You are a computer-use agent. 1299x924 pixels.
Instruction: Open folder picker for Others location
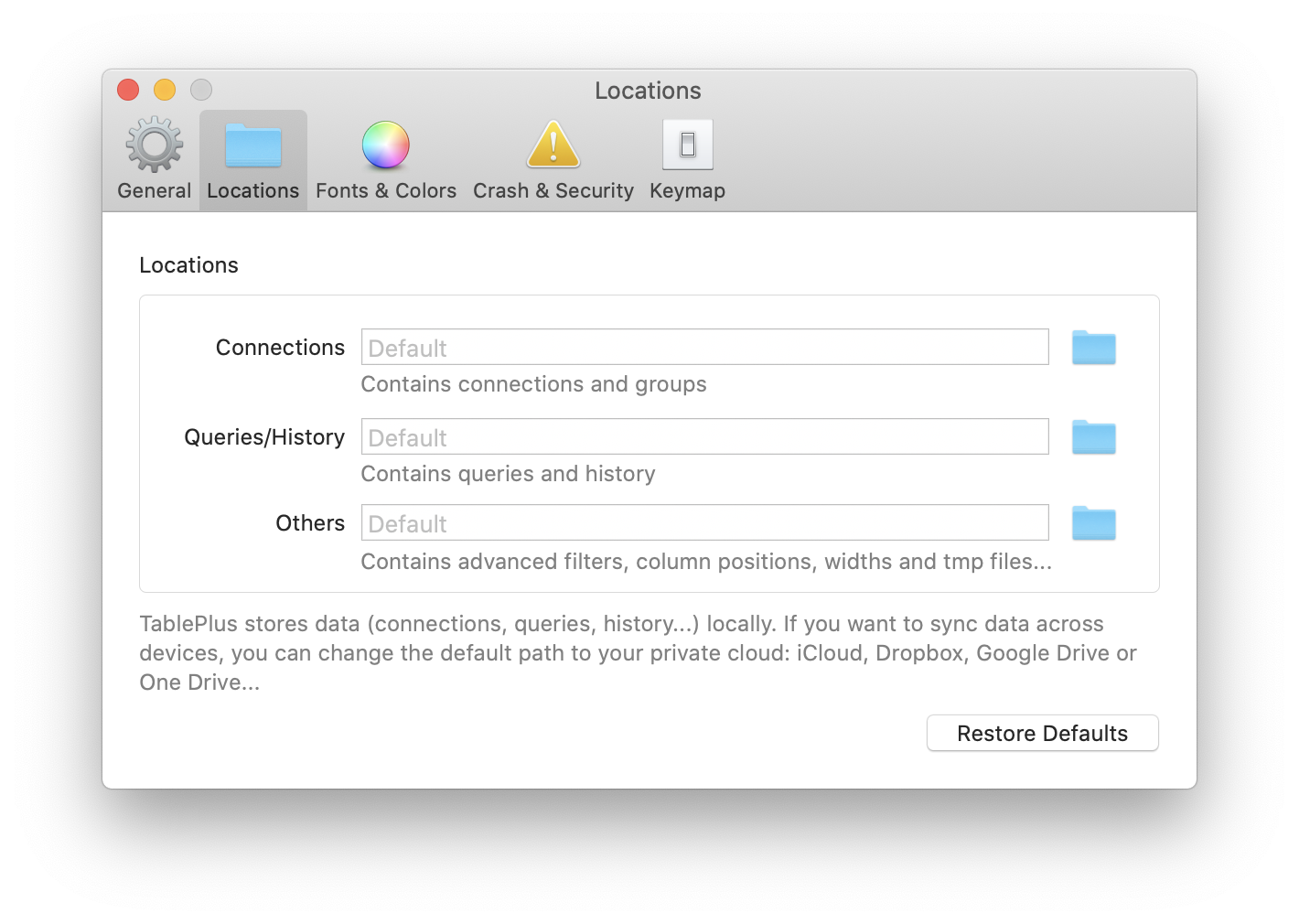coord(1093,523)
